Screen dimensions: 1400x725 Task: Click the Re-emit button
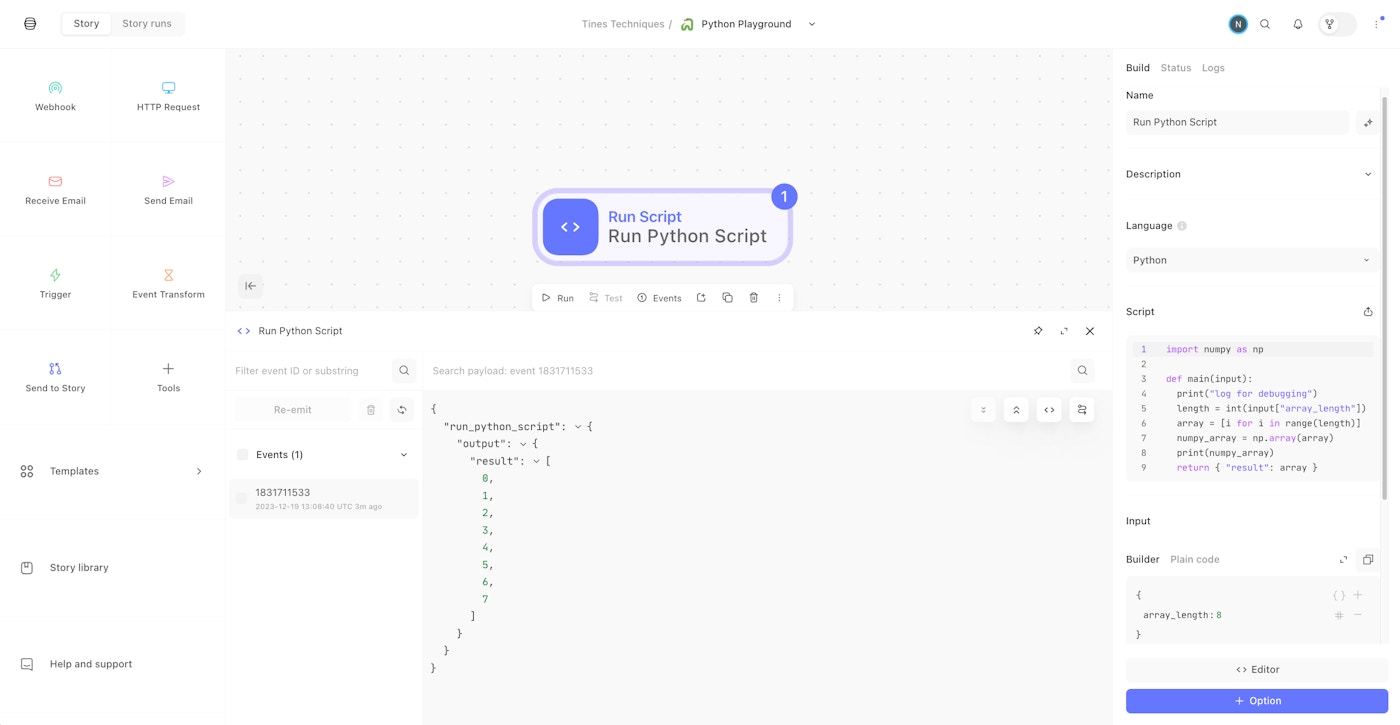(x=291, y=409)
